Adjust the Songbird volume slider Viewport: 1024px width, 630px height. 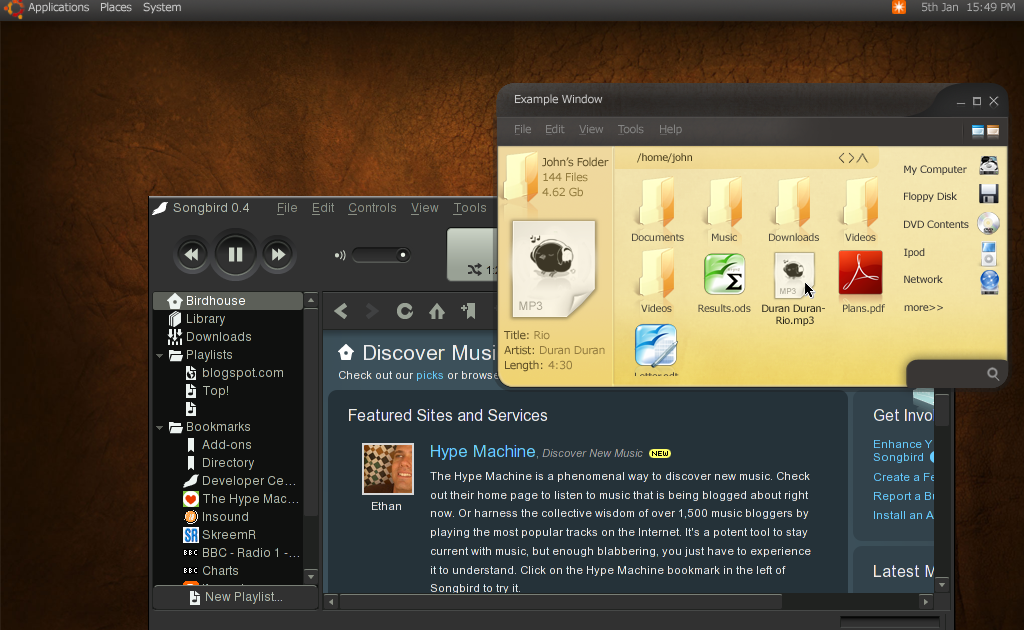(381, 255)
